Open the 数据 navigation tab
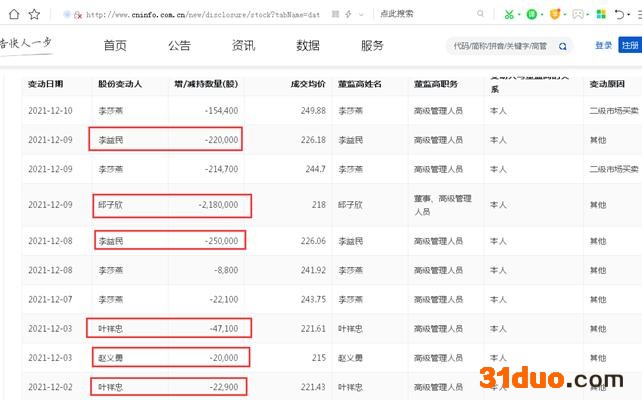This screenshot has height=400, width=642. click(308, 45)
